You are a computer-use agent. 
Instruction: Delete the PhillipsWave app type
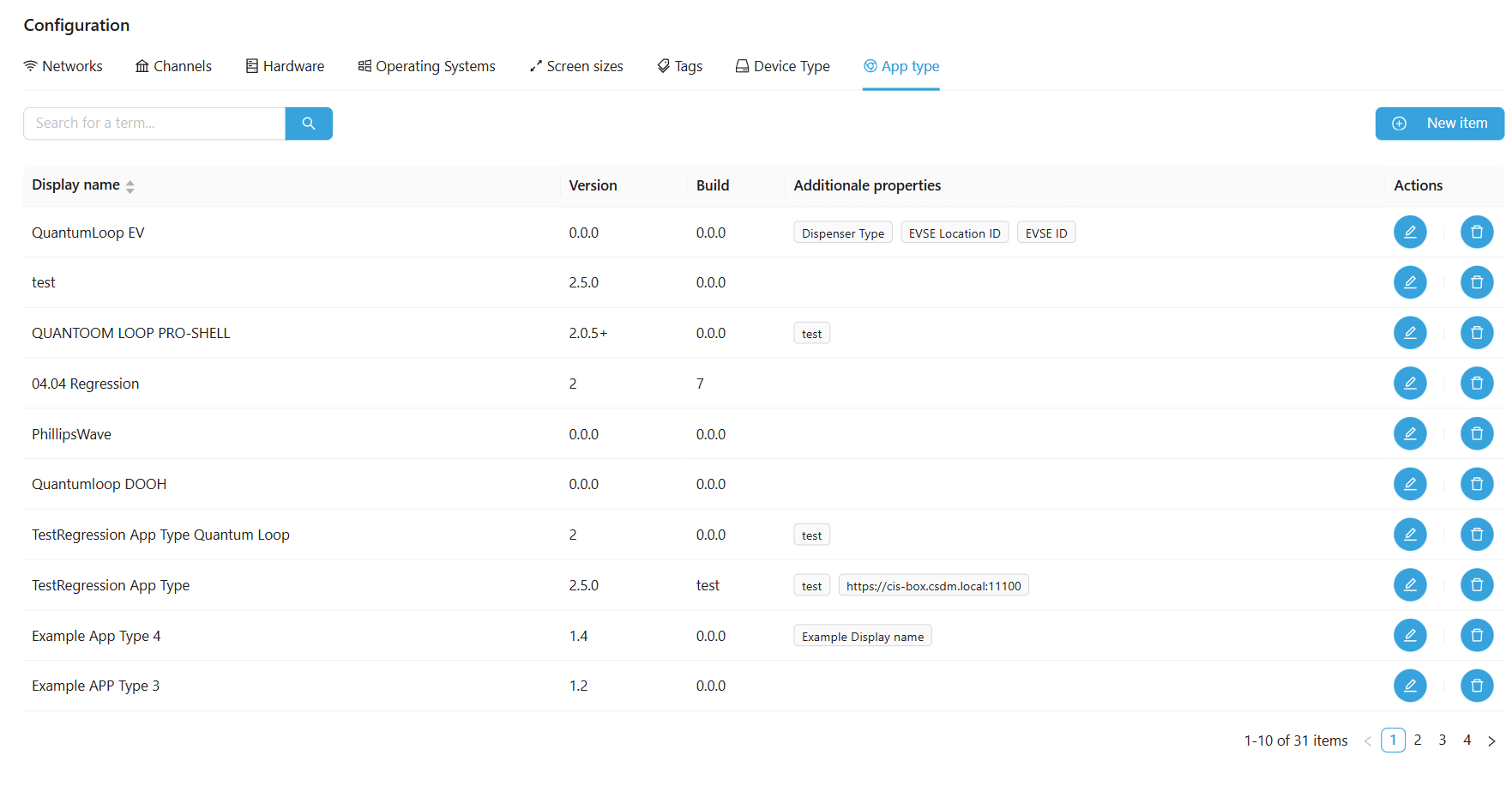point(1476,434)
